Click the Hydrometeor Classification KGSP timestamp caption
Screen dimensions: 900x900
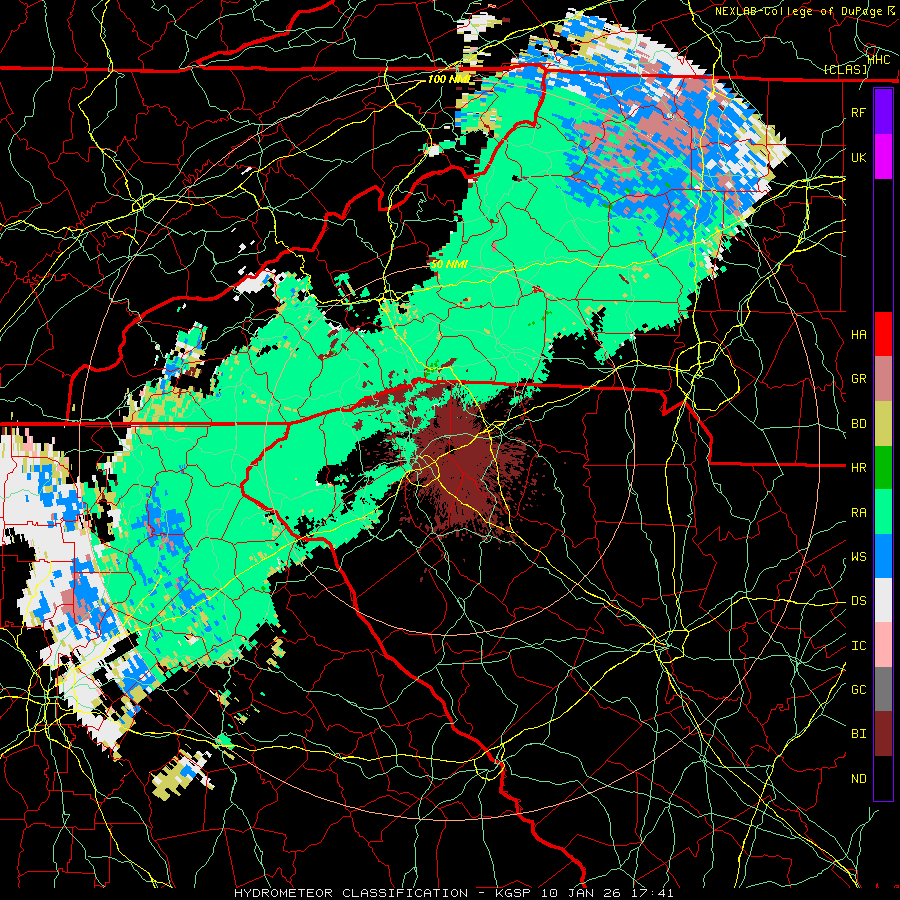click(453, 893)
